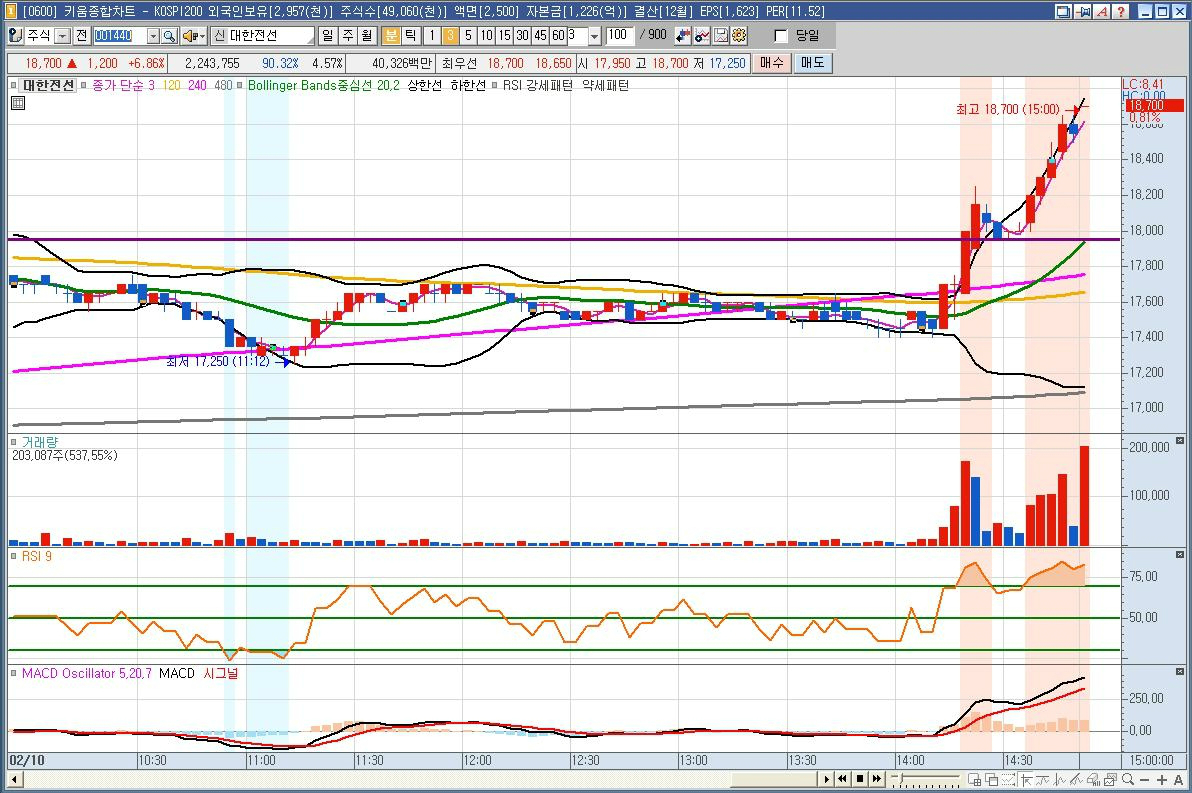Click the grid table icon under 대한전선 label
This screenshot has width=1192, height=793.
(x=18, y=103)
